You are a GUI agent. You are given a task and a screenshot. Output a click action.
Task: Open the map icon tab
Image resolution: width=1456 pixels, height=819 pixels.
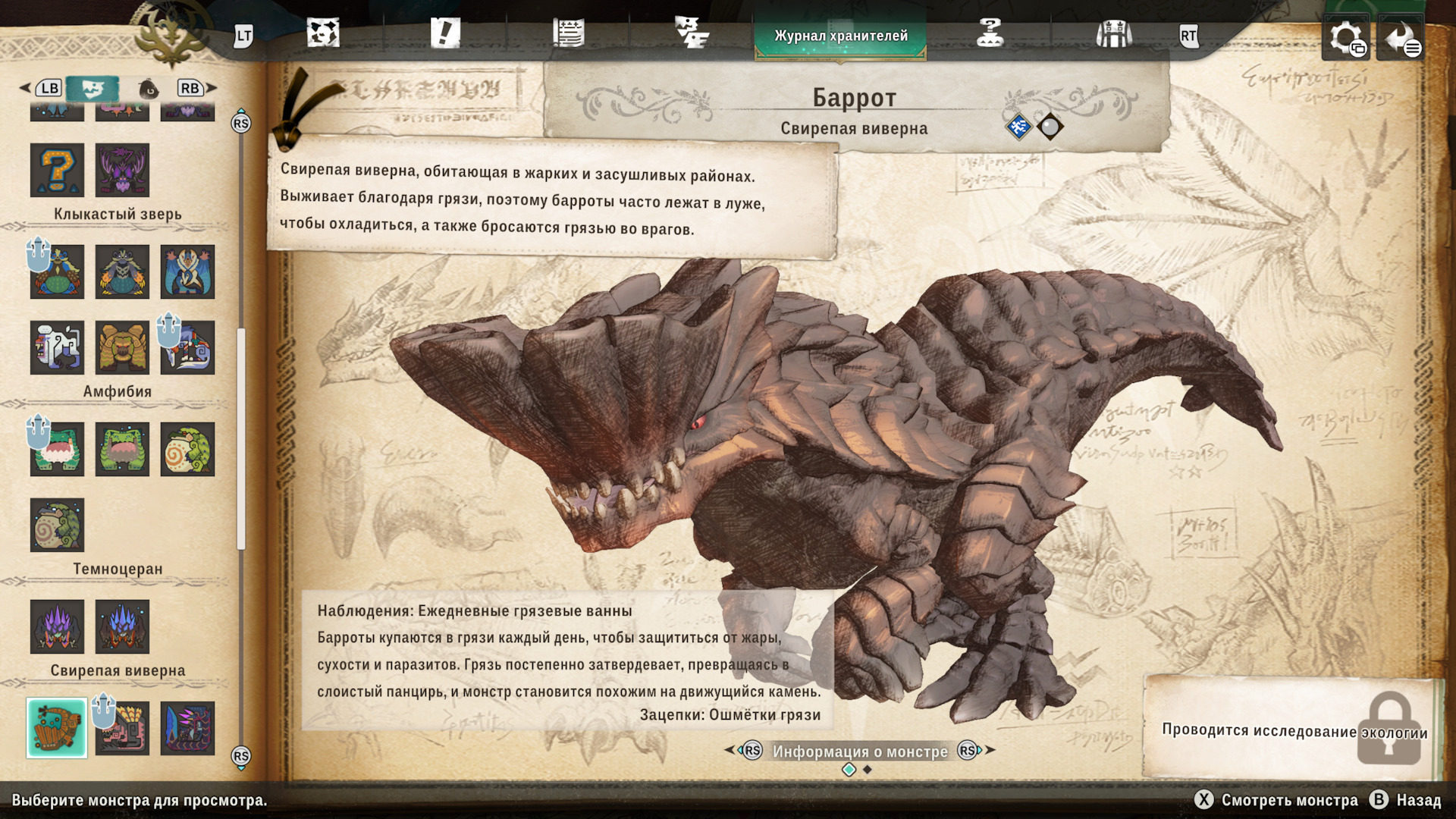tap(322, 34)
